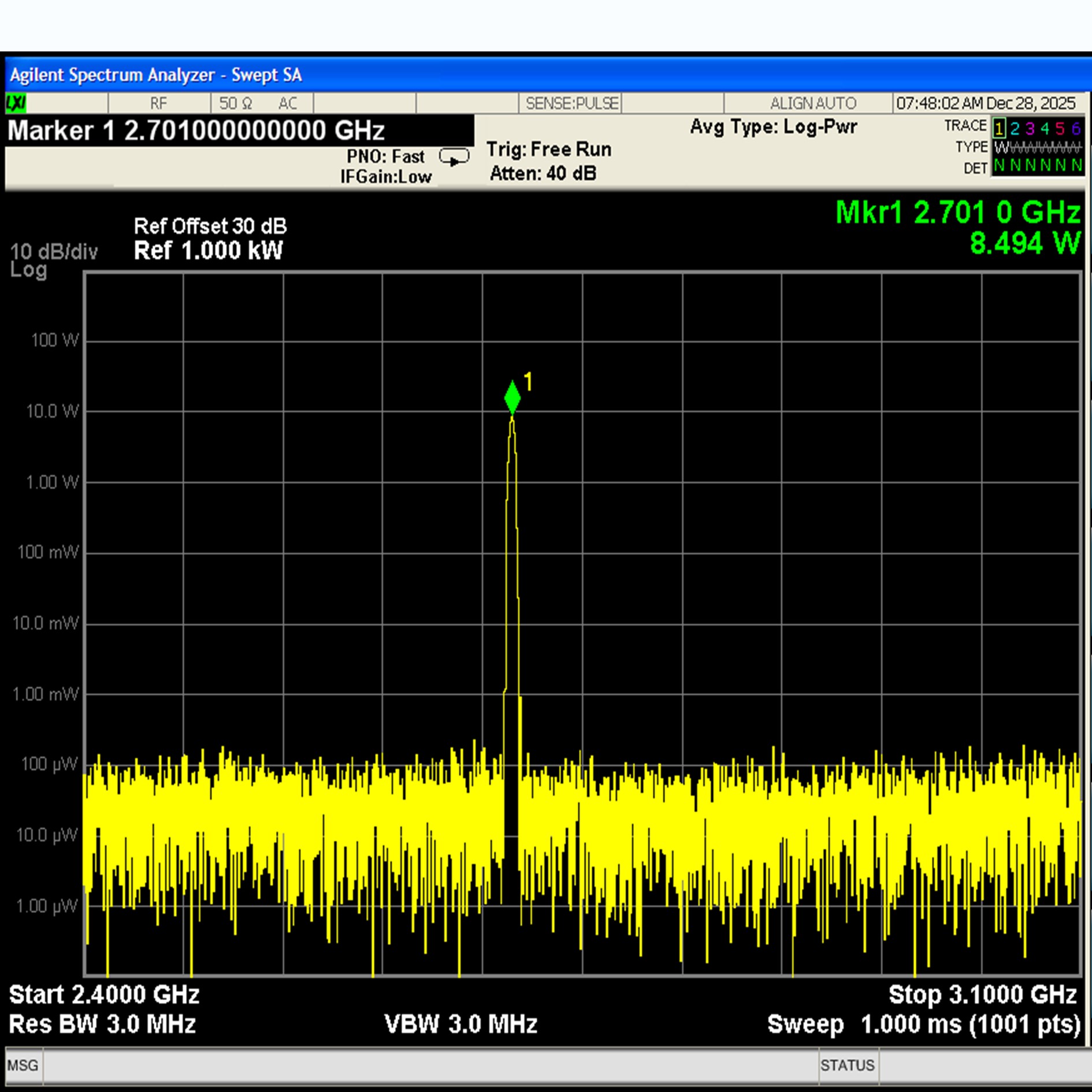Click the Log scale type label

click(28, 270)
